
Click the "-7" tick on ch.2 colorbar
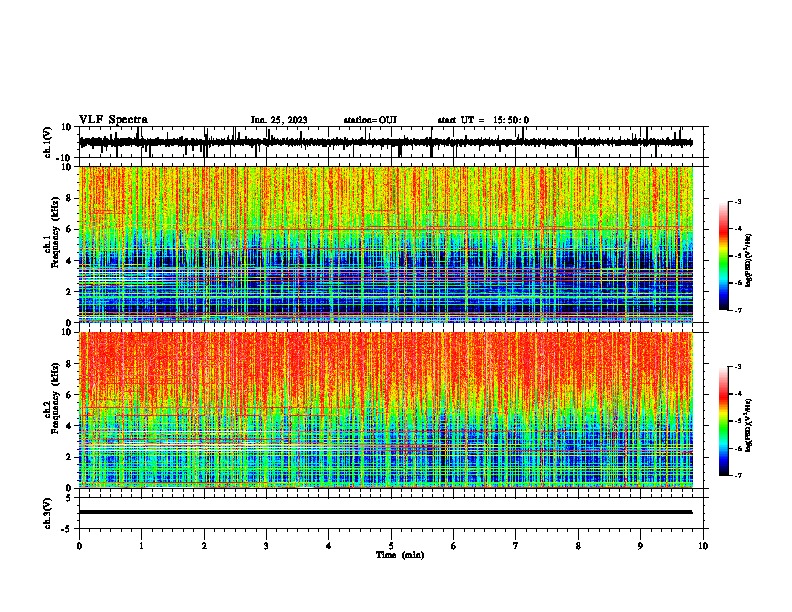pyautogui.click(x=737, y=476)
